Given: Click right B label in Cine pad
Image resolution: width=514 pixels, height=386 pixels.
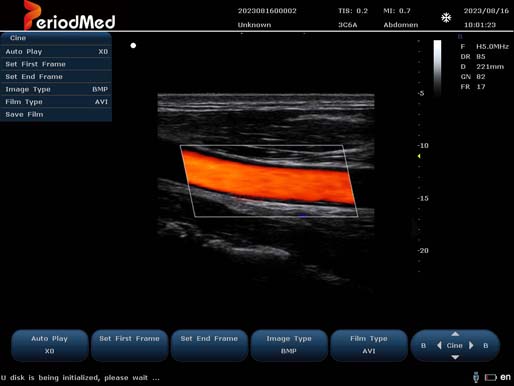Looking at the screenshot, I should [486, 346].
